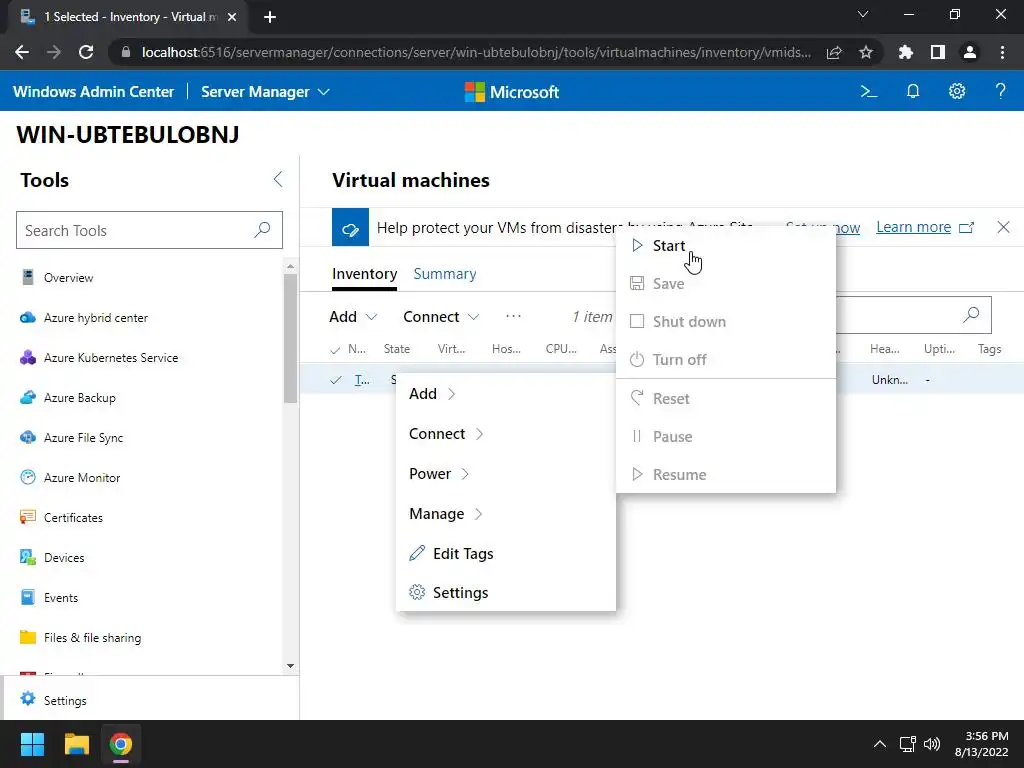
Task: Share this page from address bar
Action: (x=834, y=52)
